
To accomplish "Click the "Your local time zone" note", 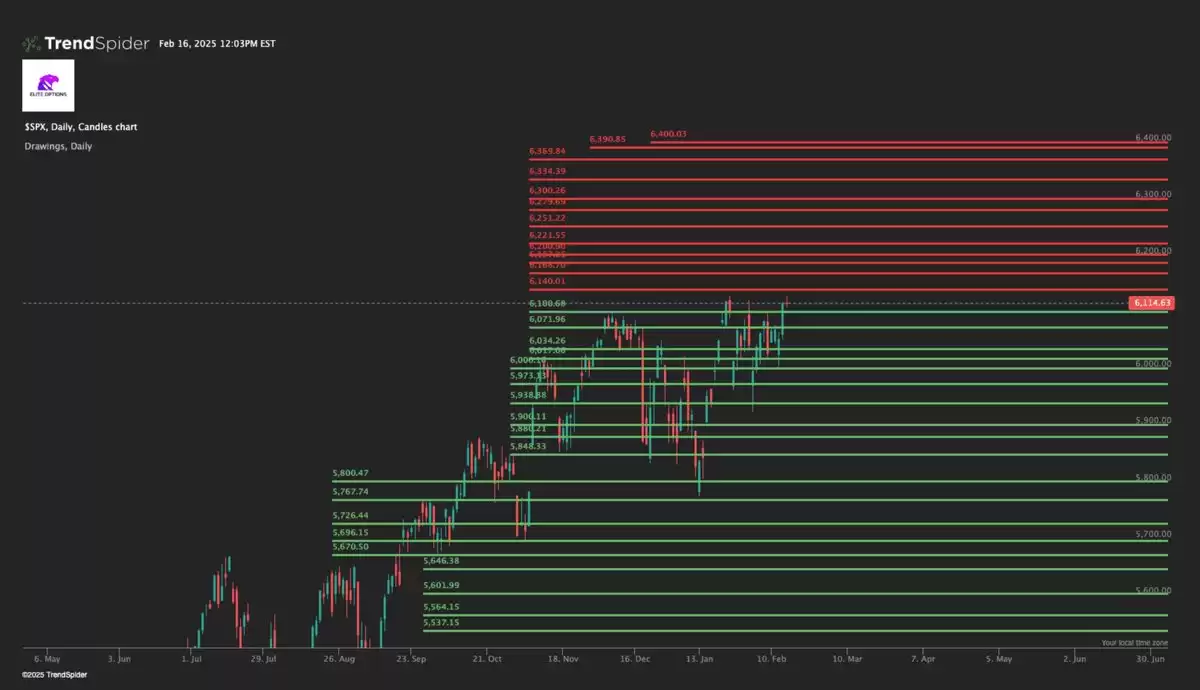I will point(1135,643).
